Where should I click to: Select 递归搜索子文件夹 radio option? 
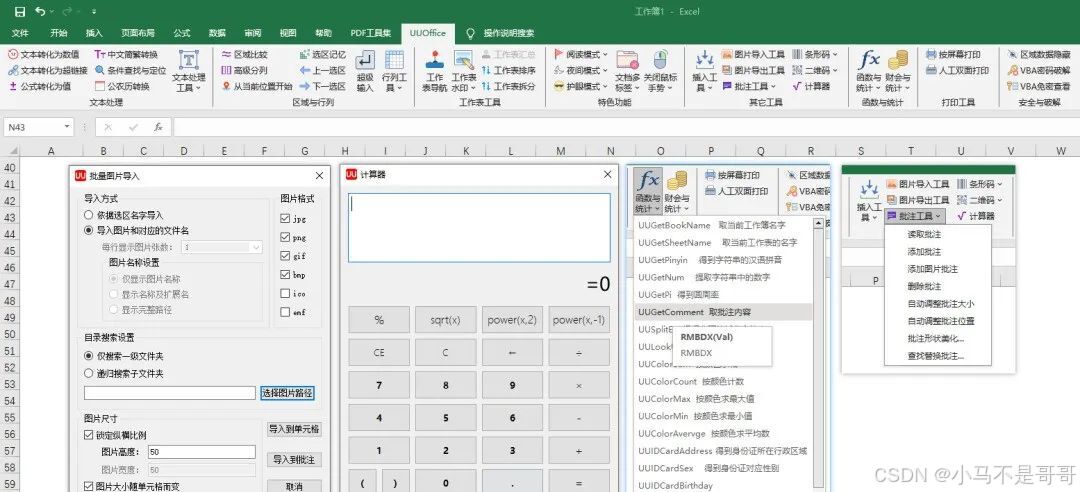[x=88, y=373]
